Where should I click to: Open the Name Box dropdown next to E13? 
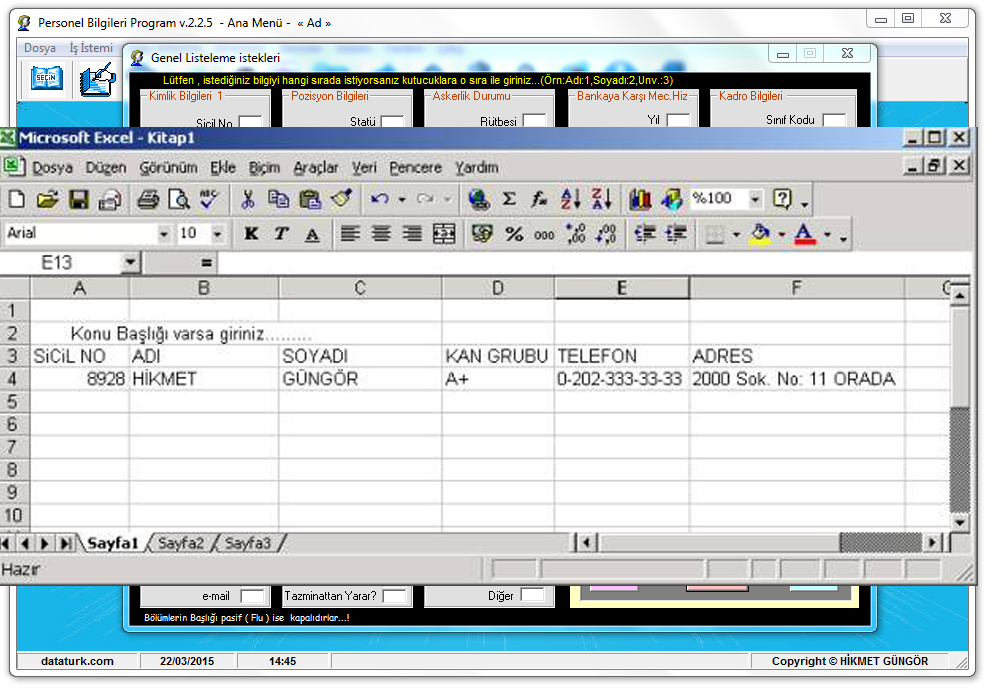130,262
